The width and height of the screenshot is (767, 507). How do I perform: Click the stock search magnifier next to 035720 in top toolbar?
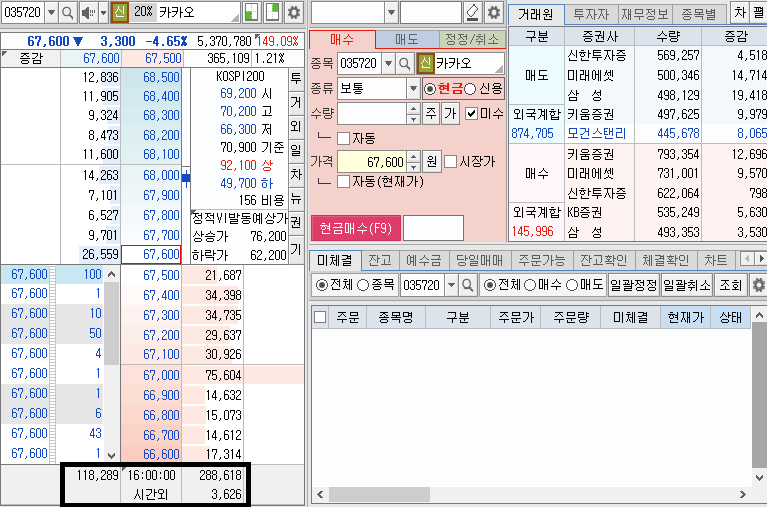pos(68,13)
